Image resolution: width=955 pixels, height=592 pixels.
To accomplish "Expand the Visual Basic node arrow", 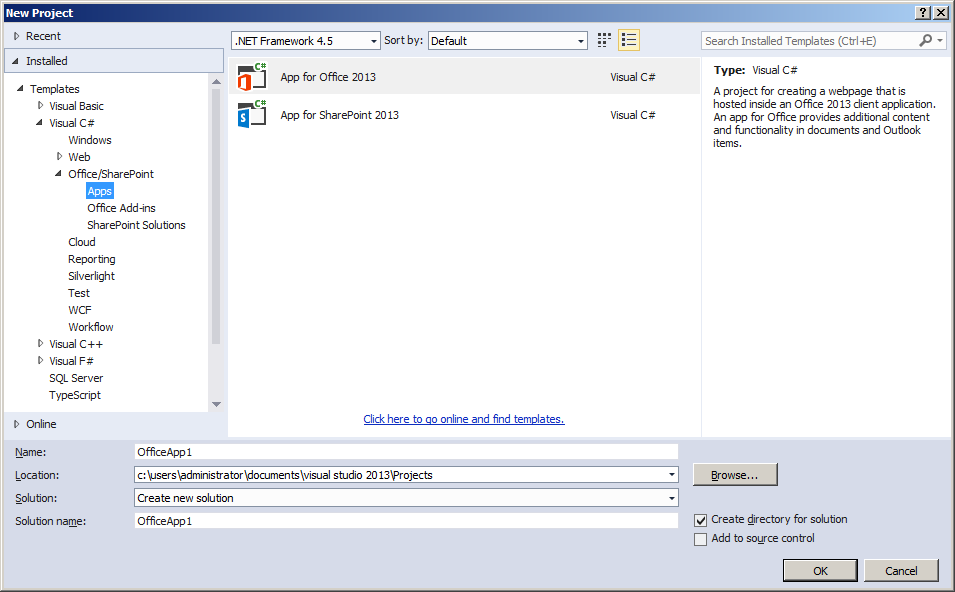I will (40, 105).
